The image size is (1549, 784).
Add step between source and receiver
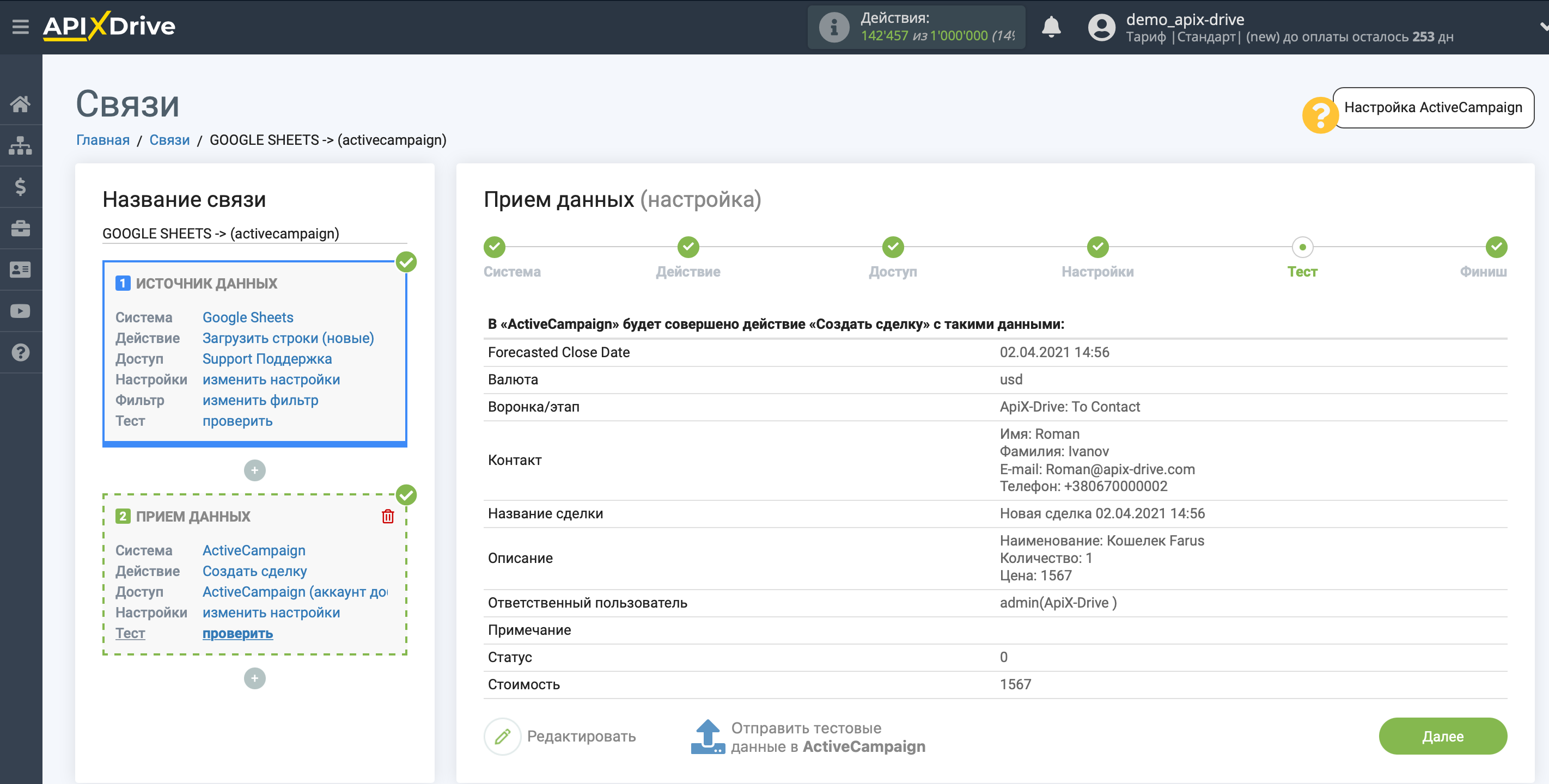coord(254,471)
